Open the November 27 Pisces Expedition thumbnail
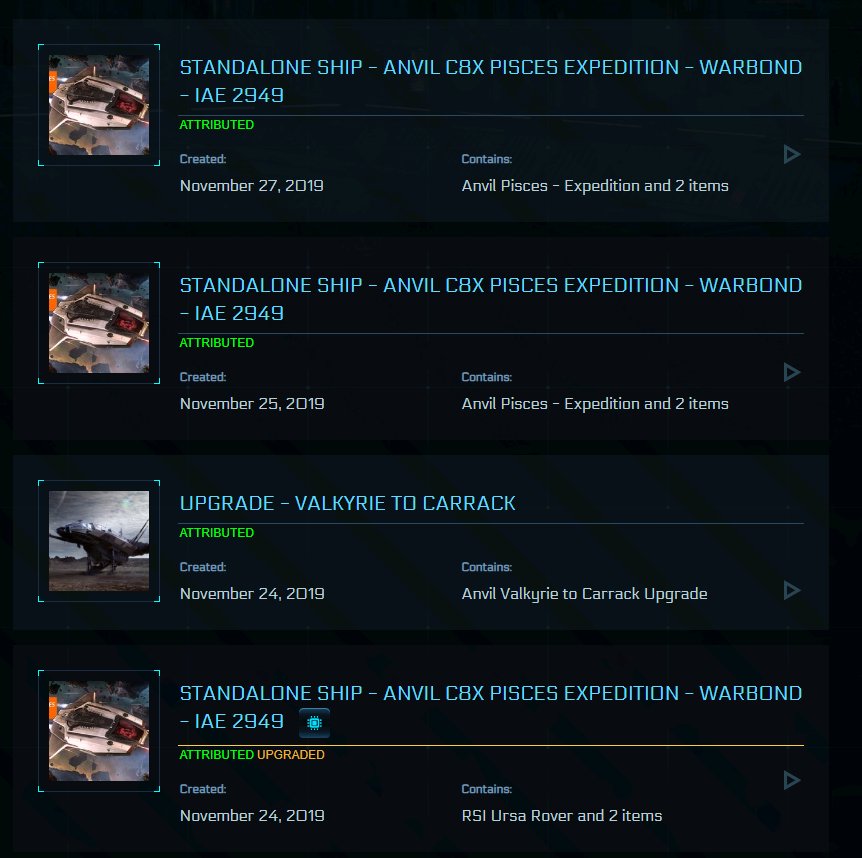This screenshot has height=858, width=862. (99, 105)
